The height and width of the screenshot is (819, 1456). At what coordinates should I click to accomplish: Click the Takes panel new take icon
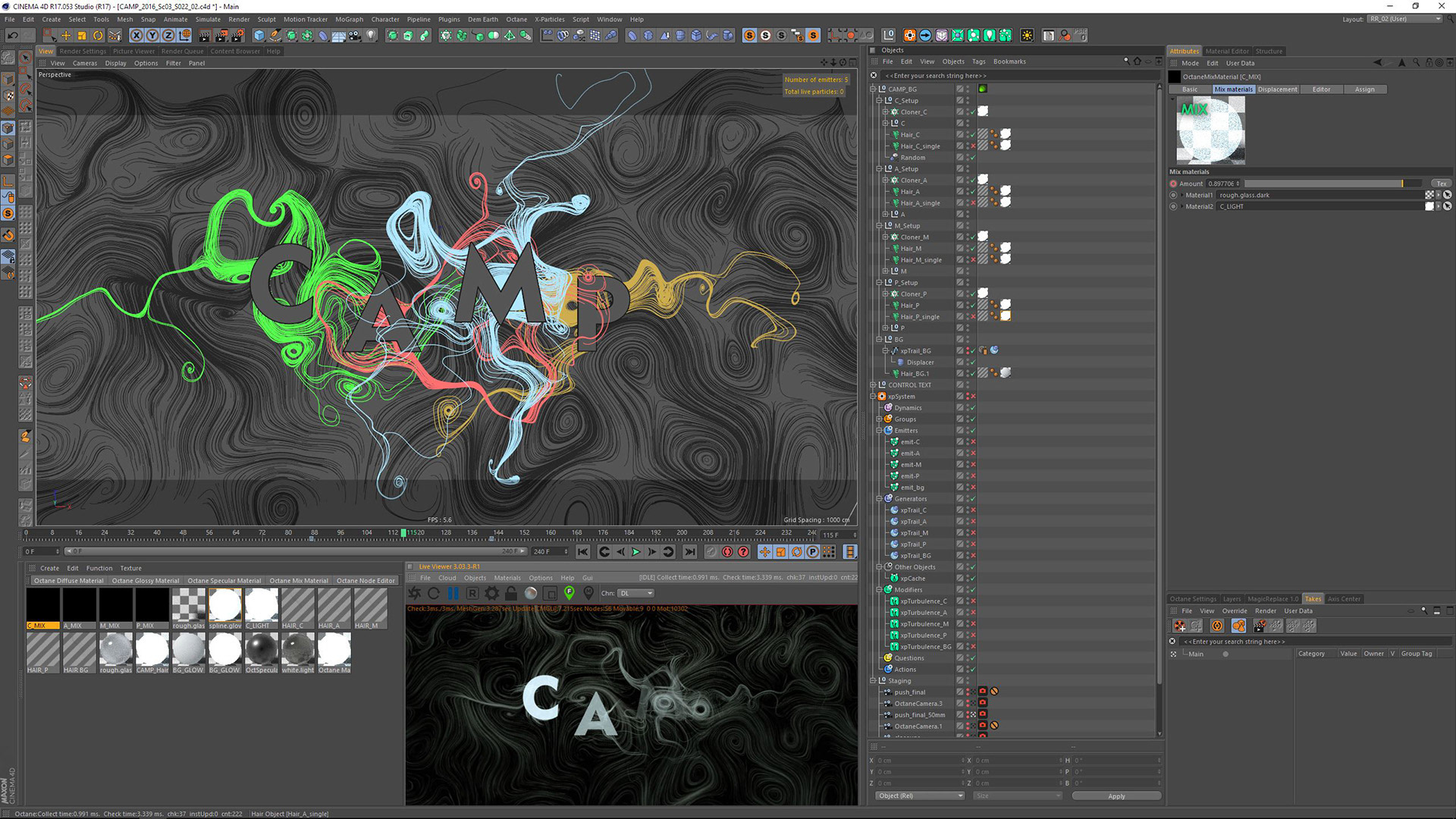(x=1180, y=626)
